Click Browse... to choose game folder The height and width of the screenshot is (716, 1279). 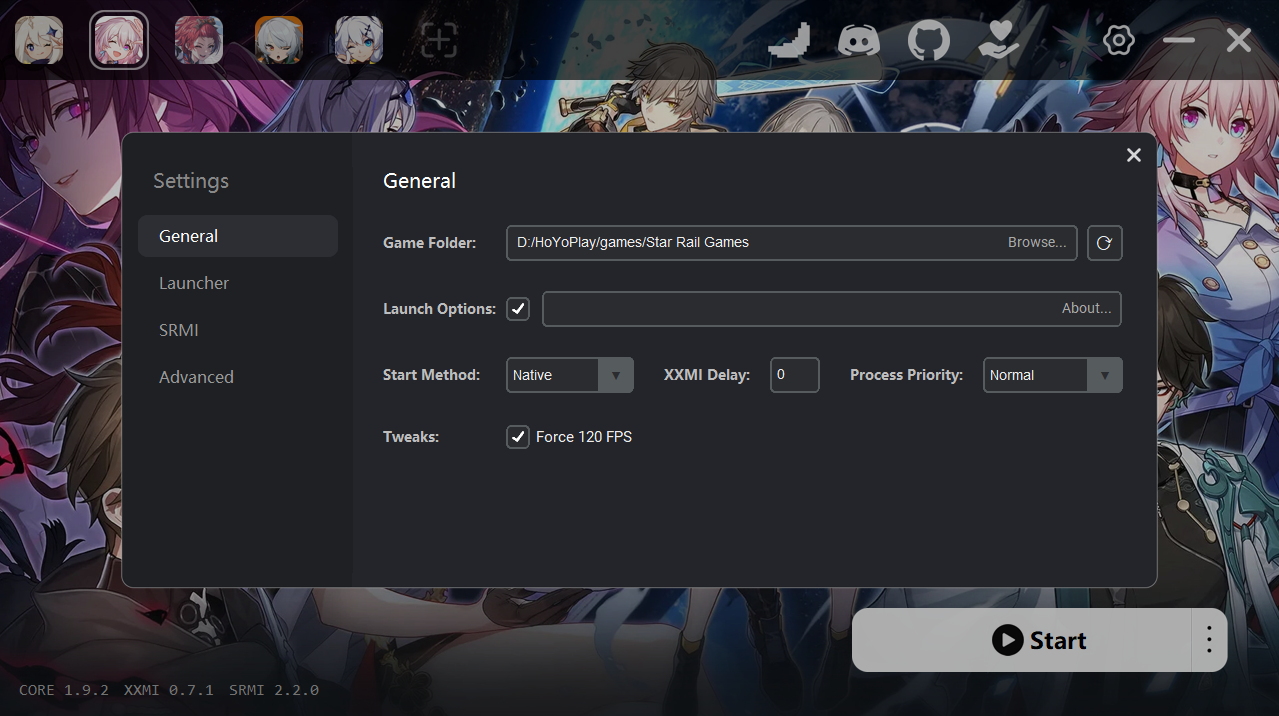click(1037, 242)
